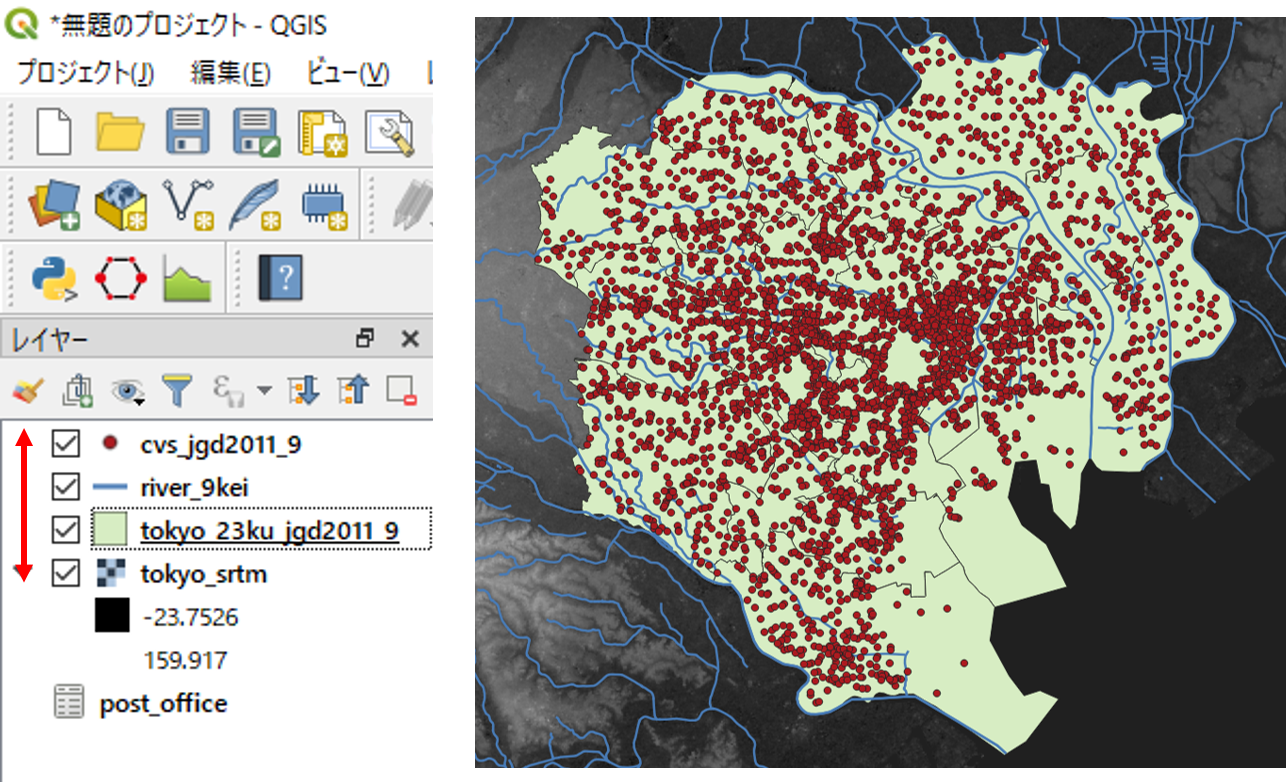Click the blue line symbol of river_9kei
The image size is (1286, 782).
[110, 487]
